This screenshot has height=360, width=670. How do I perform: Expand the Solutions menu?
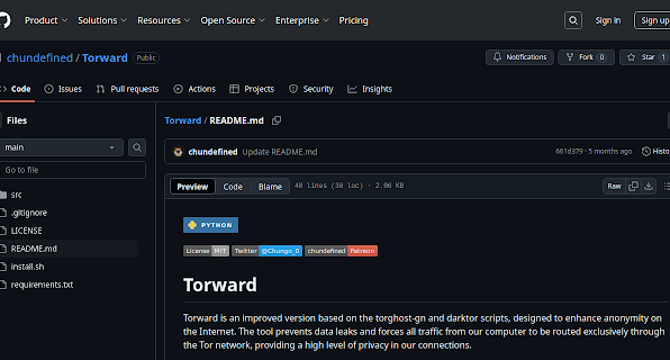[x=102, y=20]
